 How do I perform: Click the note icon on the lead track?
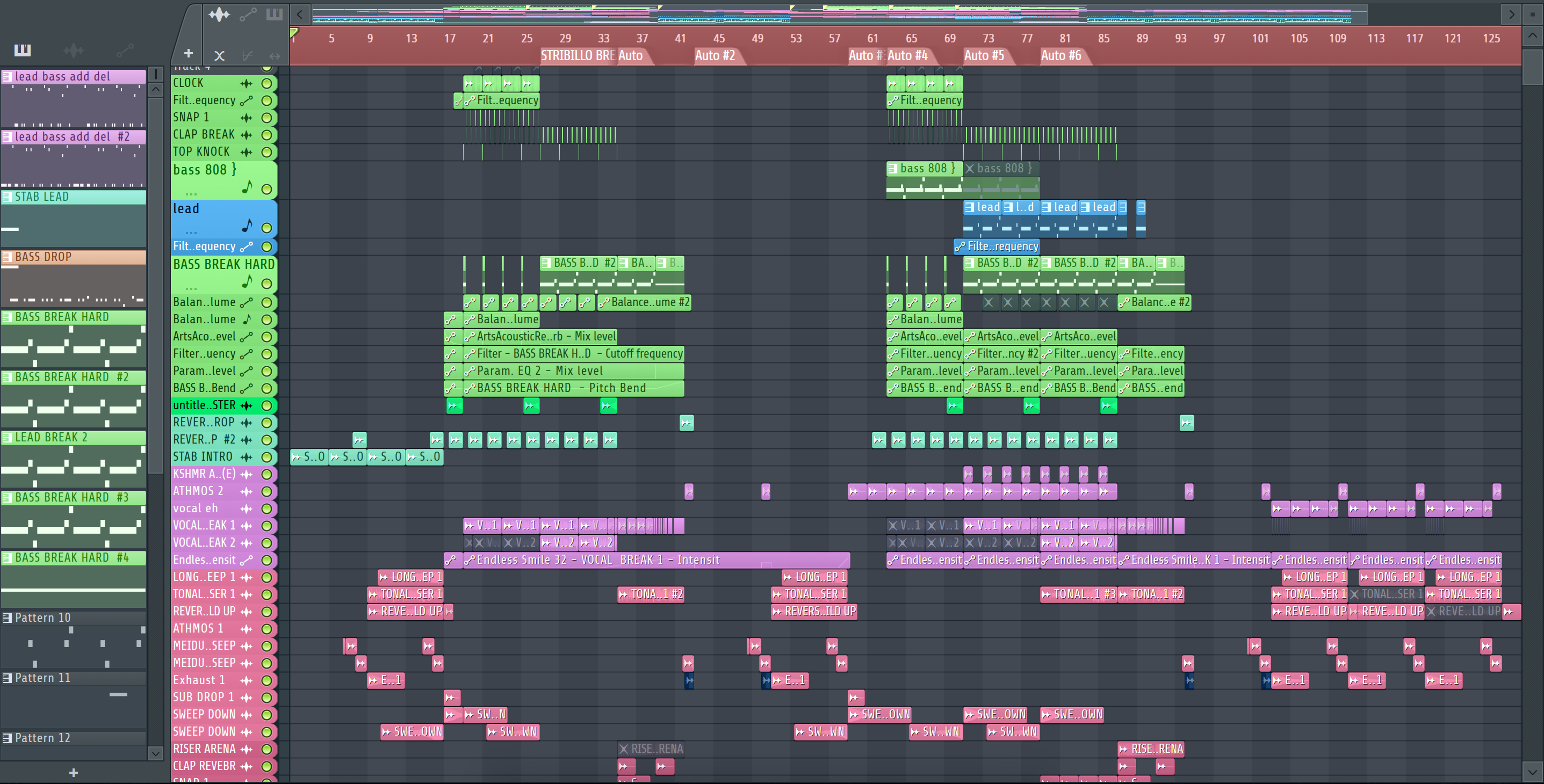[247, 225]
